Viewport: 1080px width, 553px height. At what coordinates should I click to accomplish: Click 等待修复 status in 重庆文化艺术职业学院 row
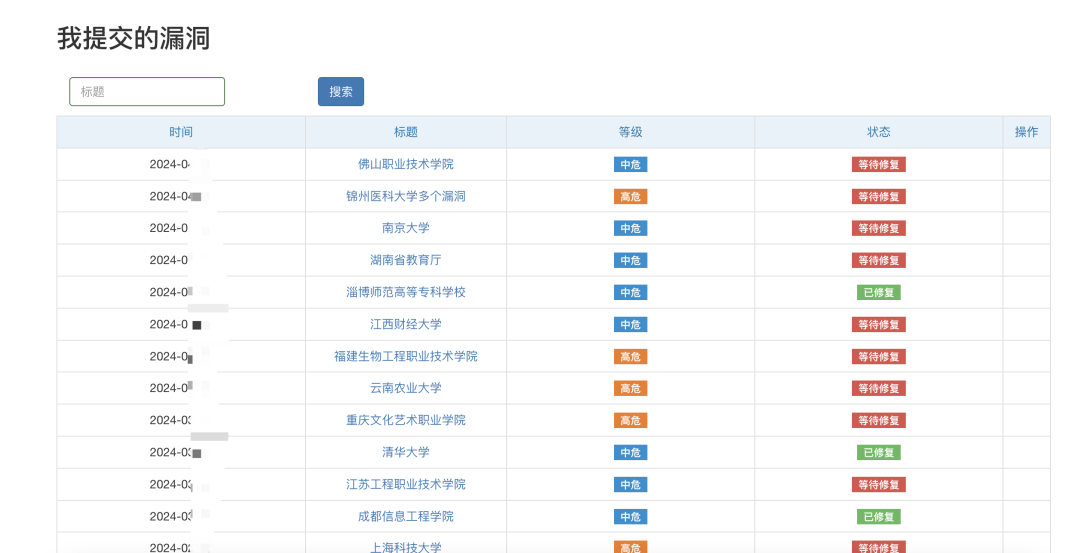pos(879,421)
